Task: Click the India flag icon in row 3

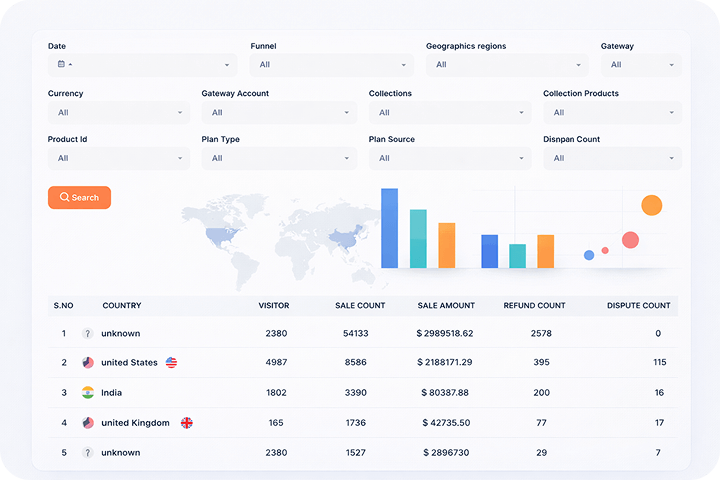Action: coord(88,393)
